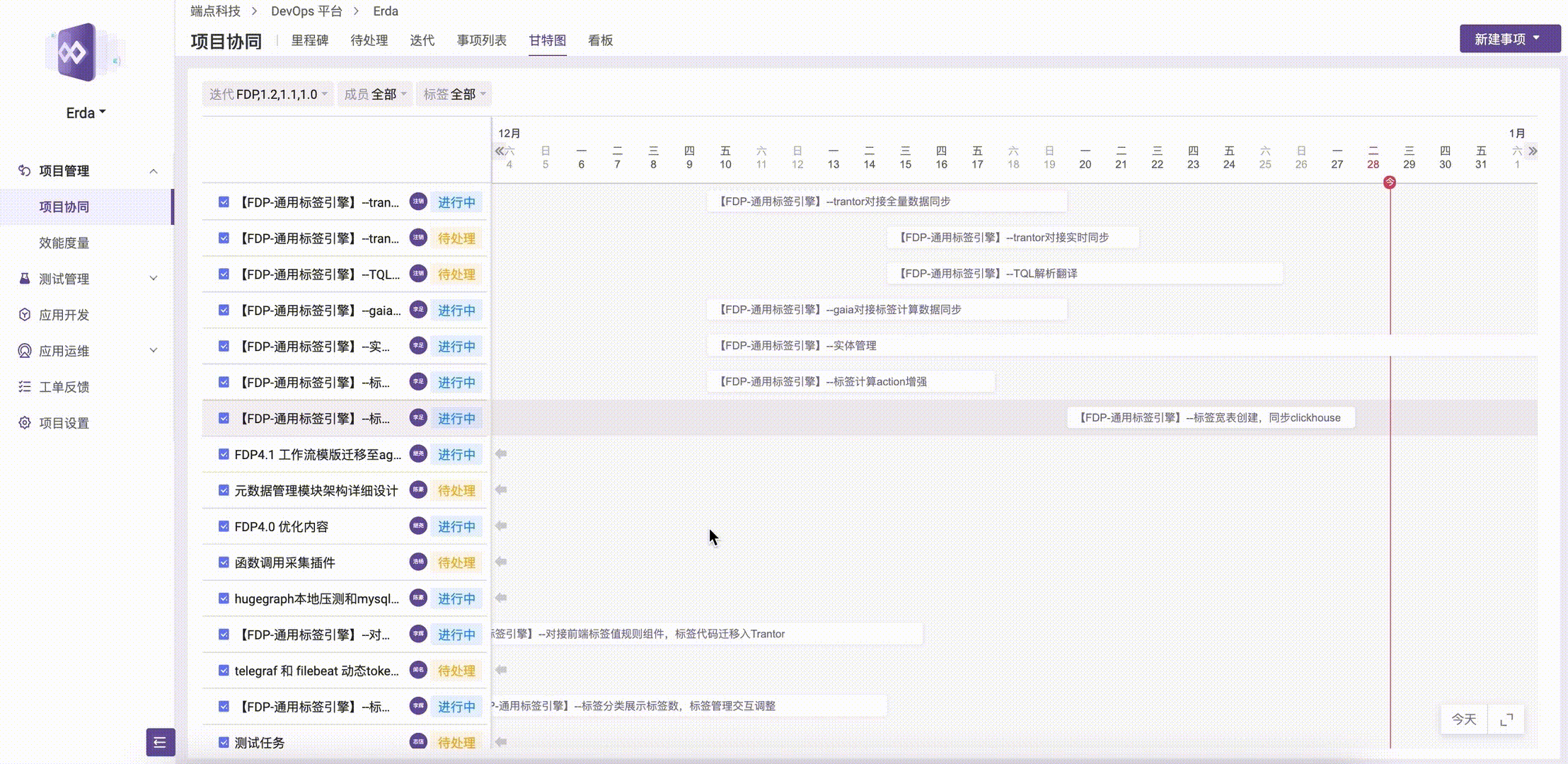Open the 里程碑 tab
Image resolution: width=1568 pixels, height=764 pixels.
tap(309, 40)
